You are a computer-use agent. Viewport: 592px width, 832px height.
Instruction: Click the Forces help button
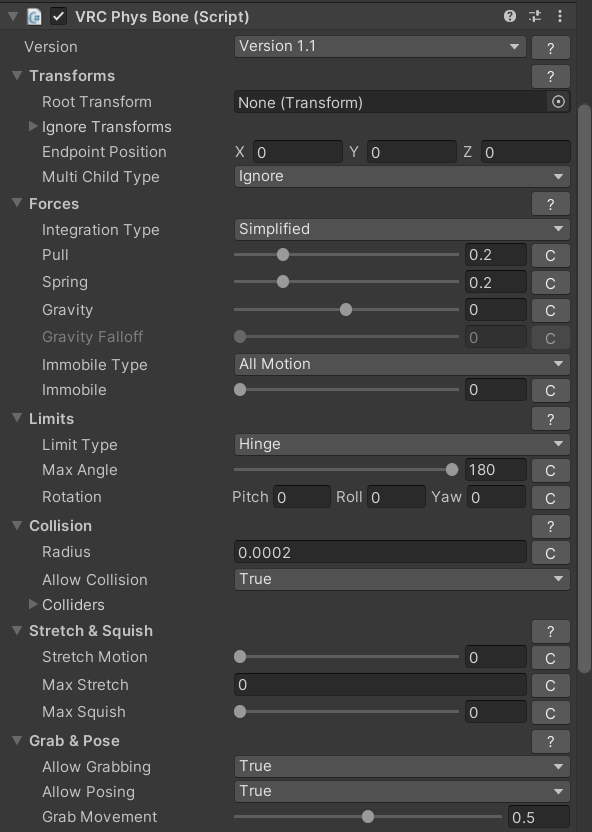(x=551, y=204)
